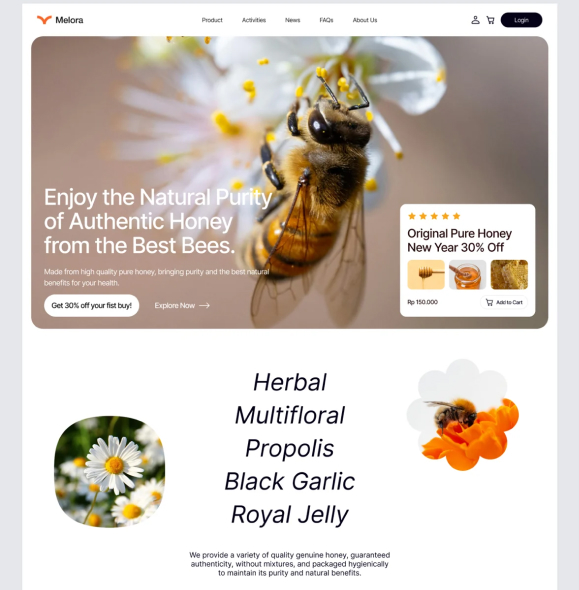Click the arrow next to Explore Now
The width and height of the screenshot is (579, 590).
click(204, 306)
